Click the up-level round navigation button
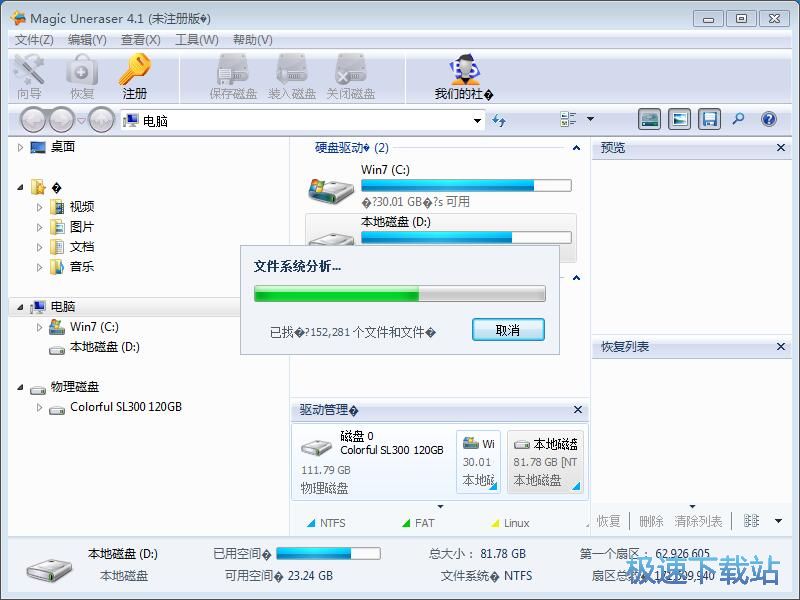800x600 pixels. click(101, 120)
